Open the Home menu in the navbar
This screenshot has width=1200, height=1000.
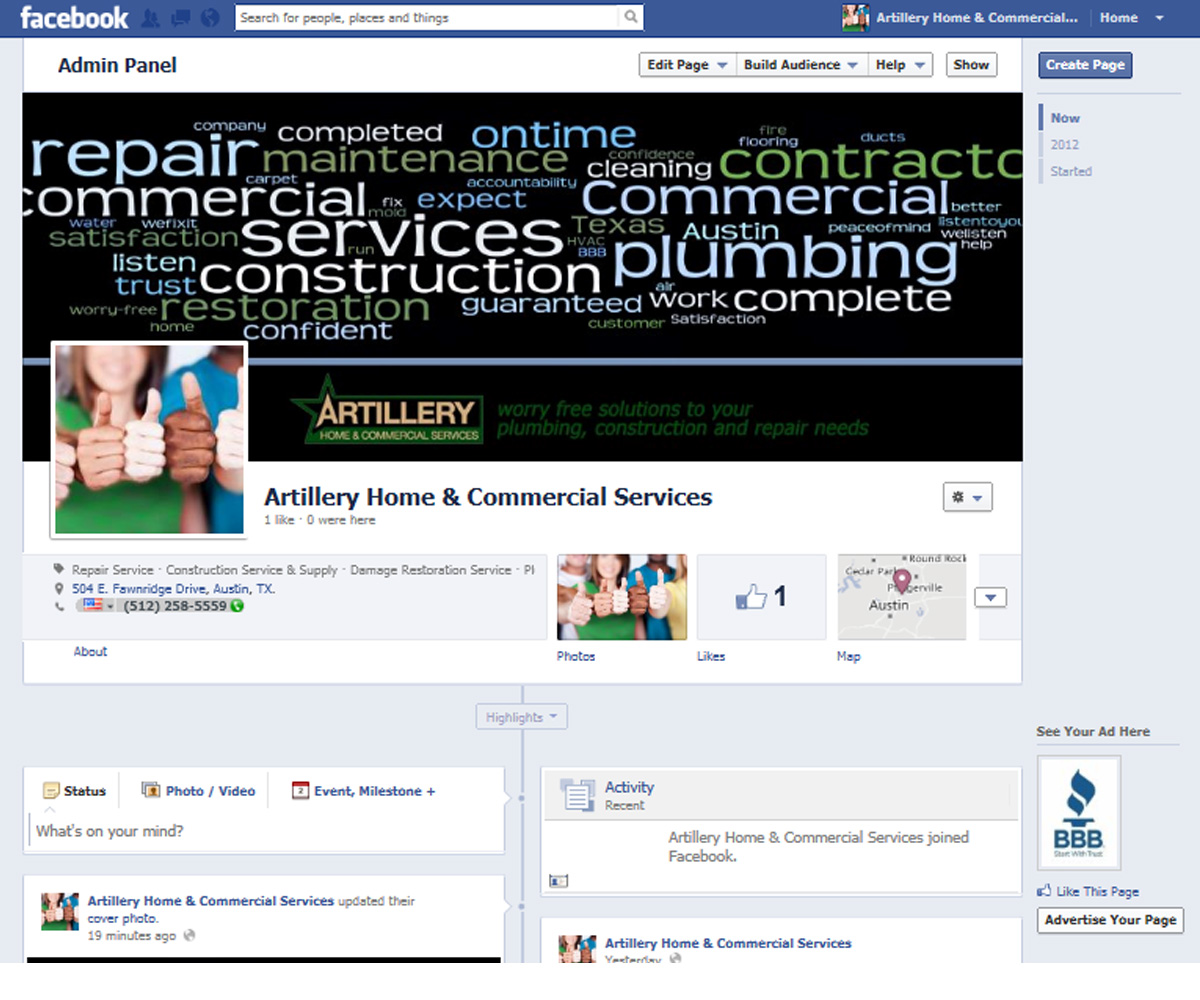pyautogui.click(x=1120, y=17)
